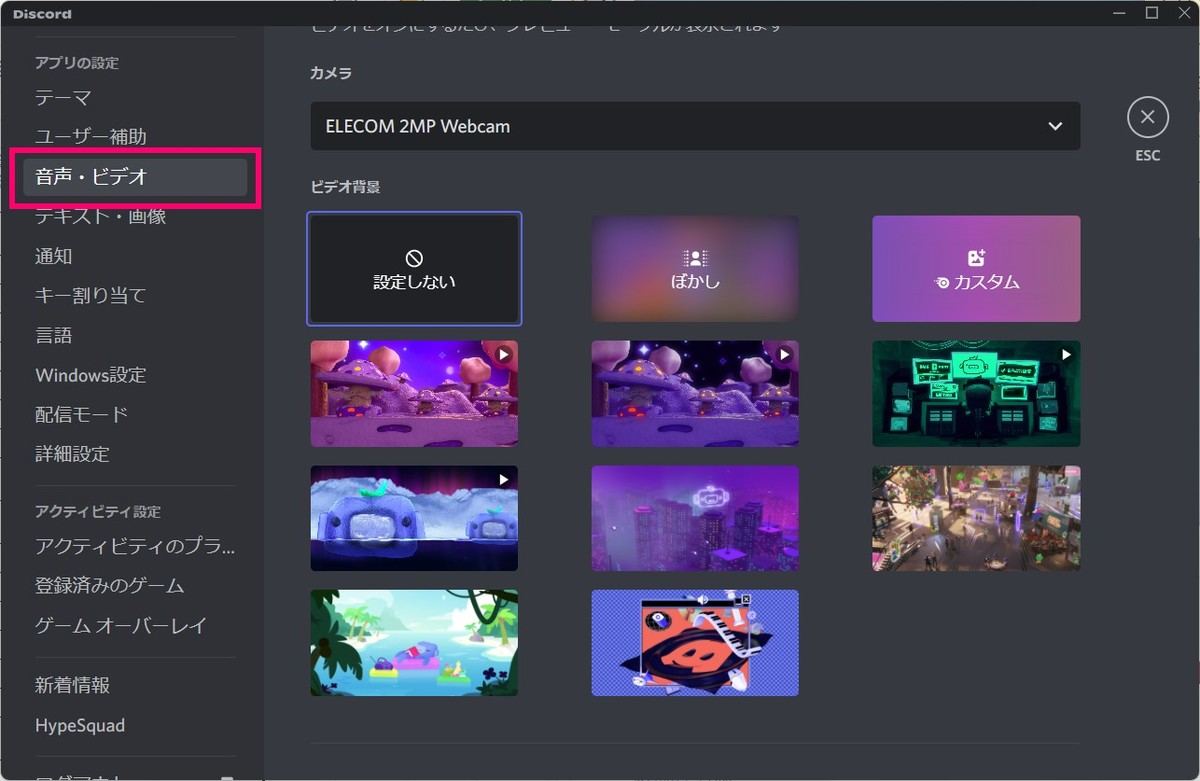
Task: Click the Discord title in the title bar
Action: [42, 14]
